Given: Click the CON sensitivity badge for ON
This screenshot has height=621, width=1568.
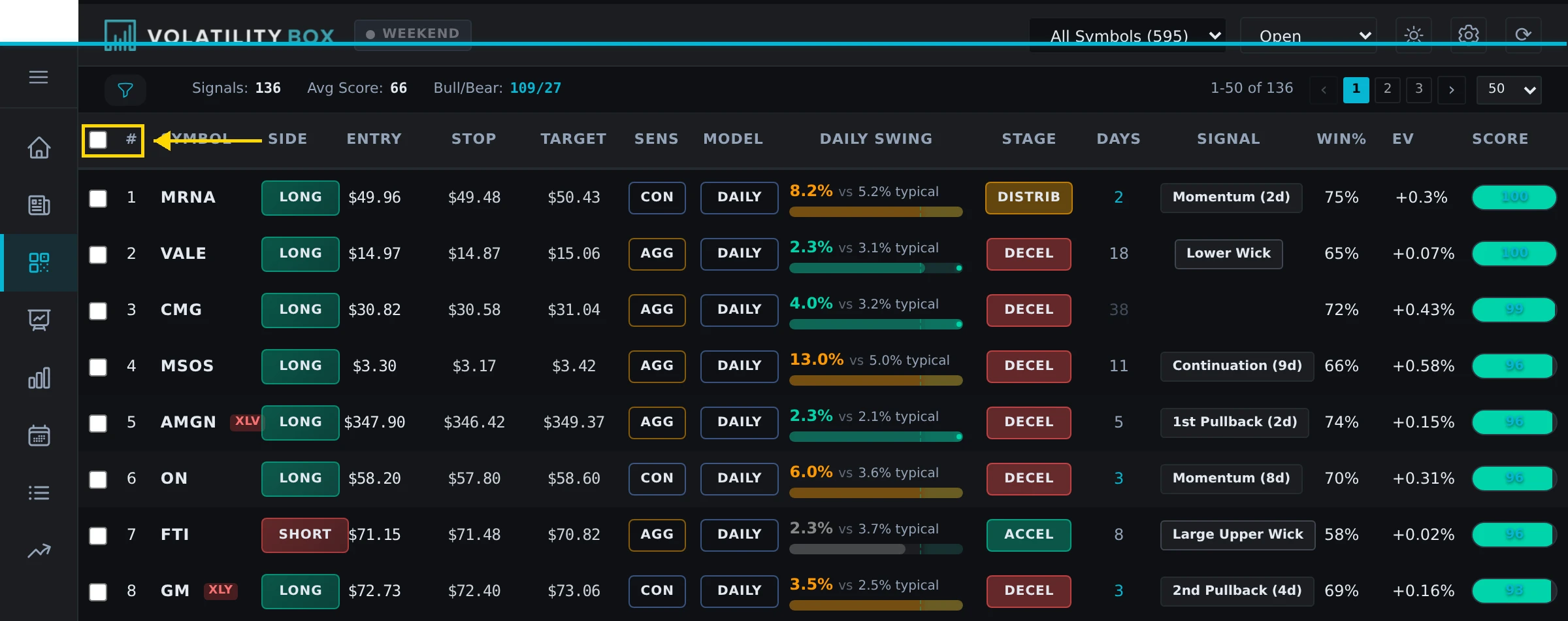Looking at the screenshot, I should tap(657, 478).
